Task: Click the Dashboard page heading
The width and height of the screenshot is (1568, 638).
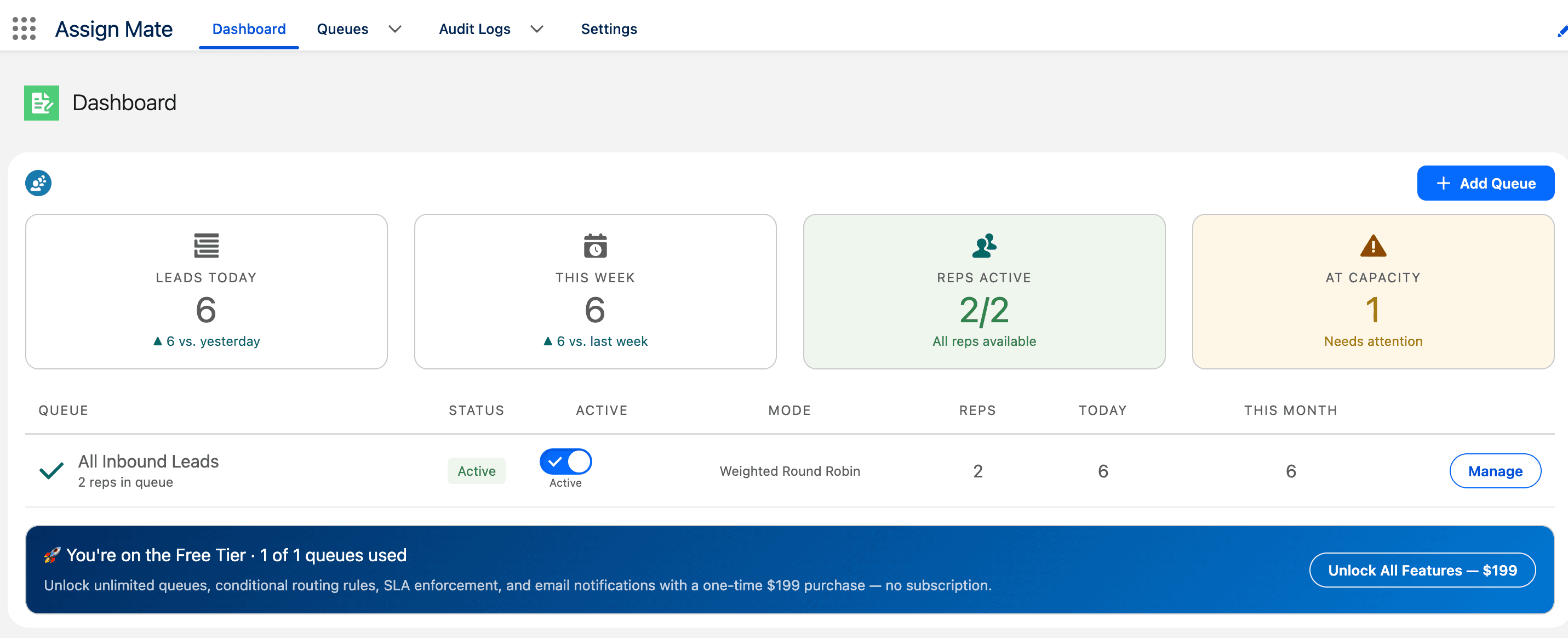Action: coord(124,103)
